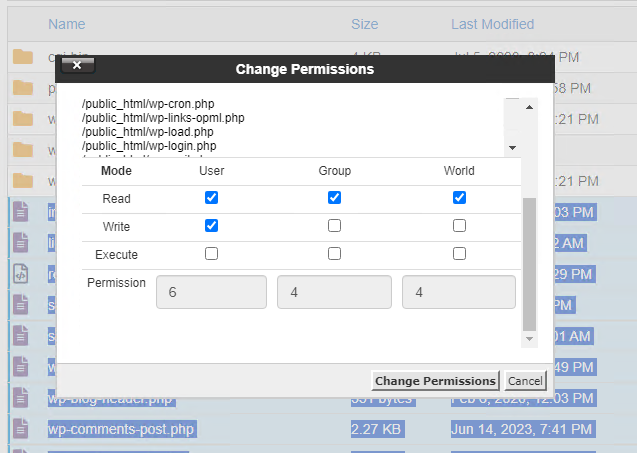
Task: Click the wp-blog-header.php file icon
Action: pos(20,398)
